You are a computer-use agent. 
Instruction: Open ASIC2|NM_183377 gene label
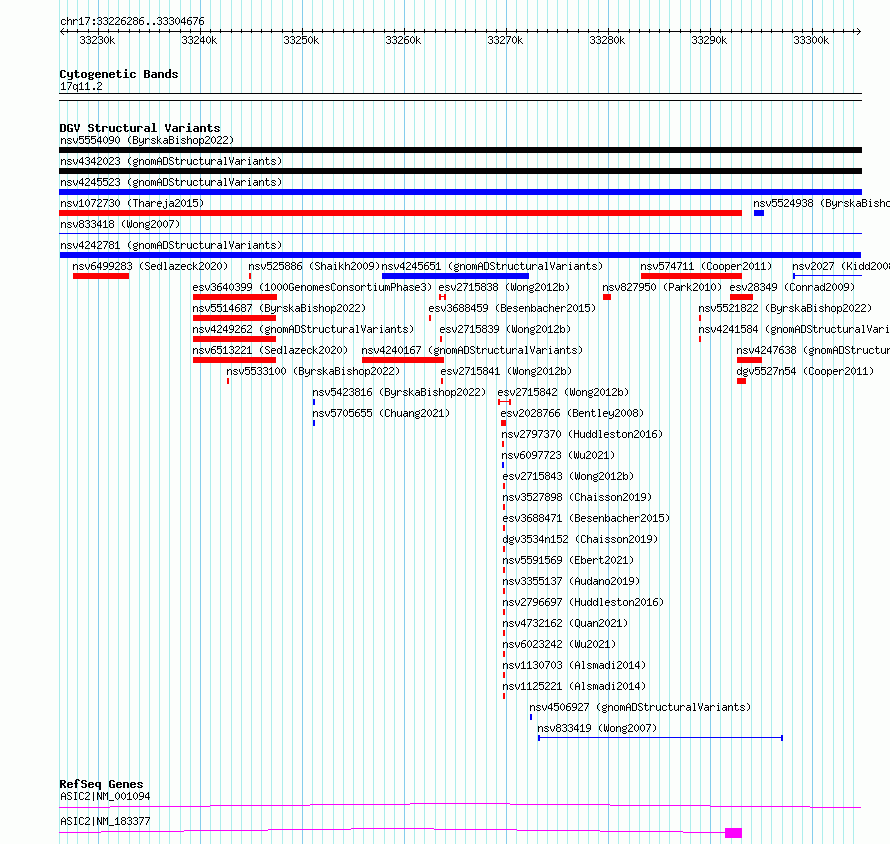pos(105,821)
